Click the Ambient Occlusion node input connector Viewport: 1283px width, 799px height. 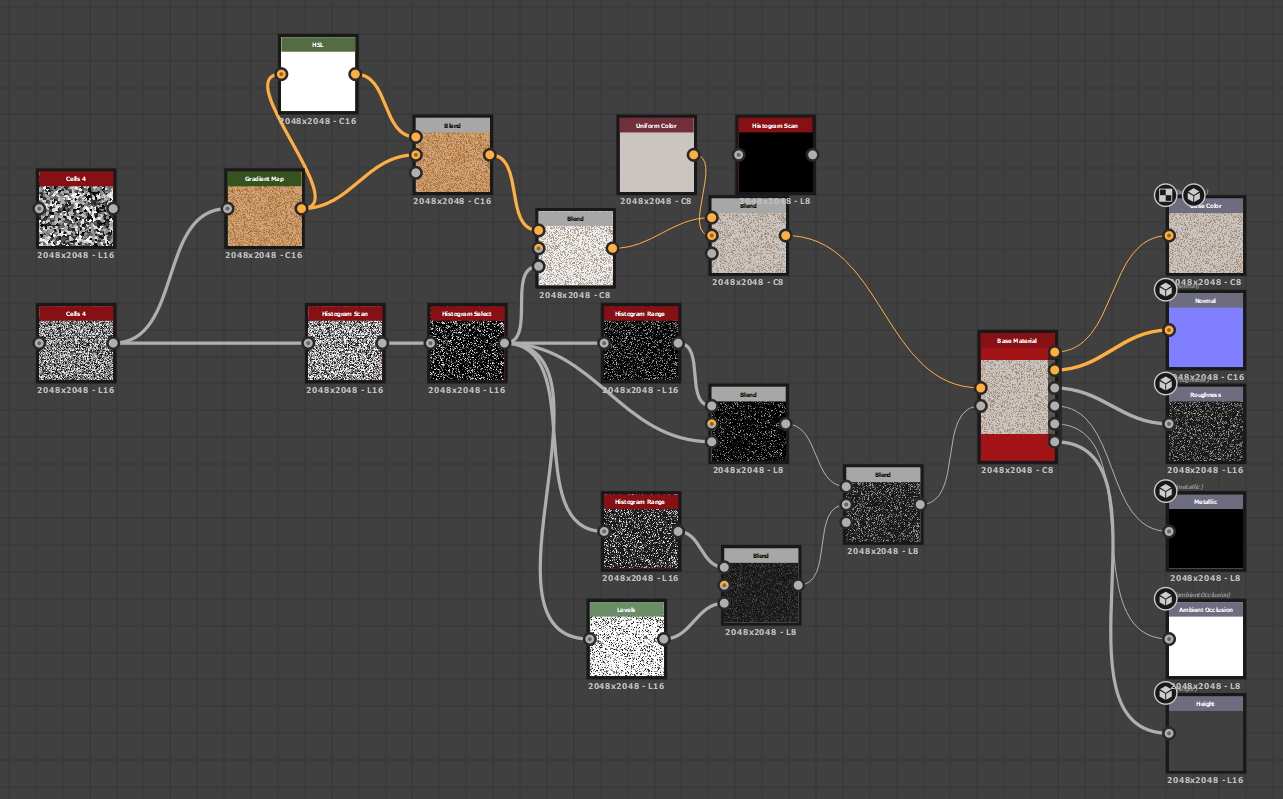[1169, 638]
